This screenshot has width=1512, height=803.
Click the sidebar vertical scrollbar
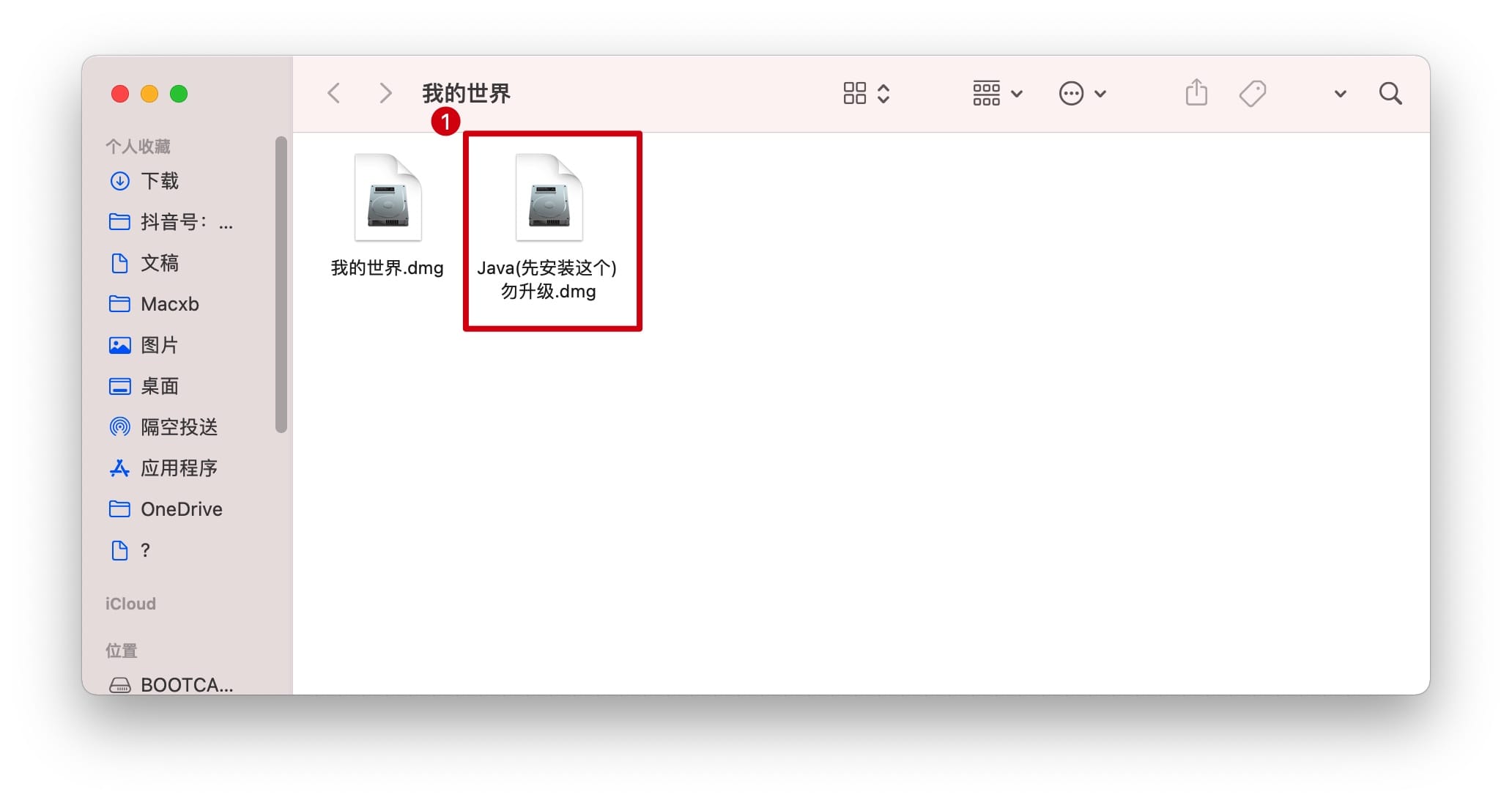point(281,284)
